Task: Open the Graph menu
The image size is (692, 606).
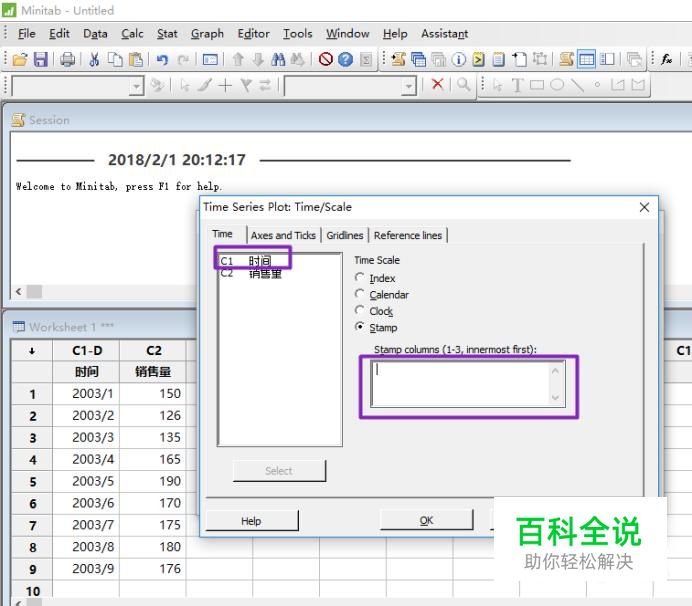Action: pyautogui.click(x=207, y=34)
